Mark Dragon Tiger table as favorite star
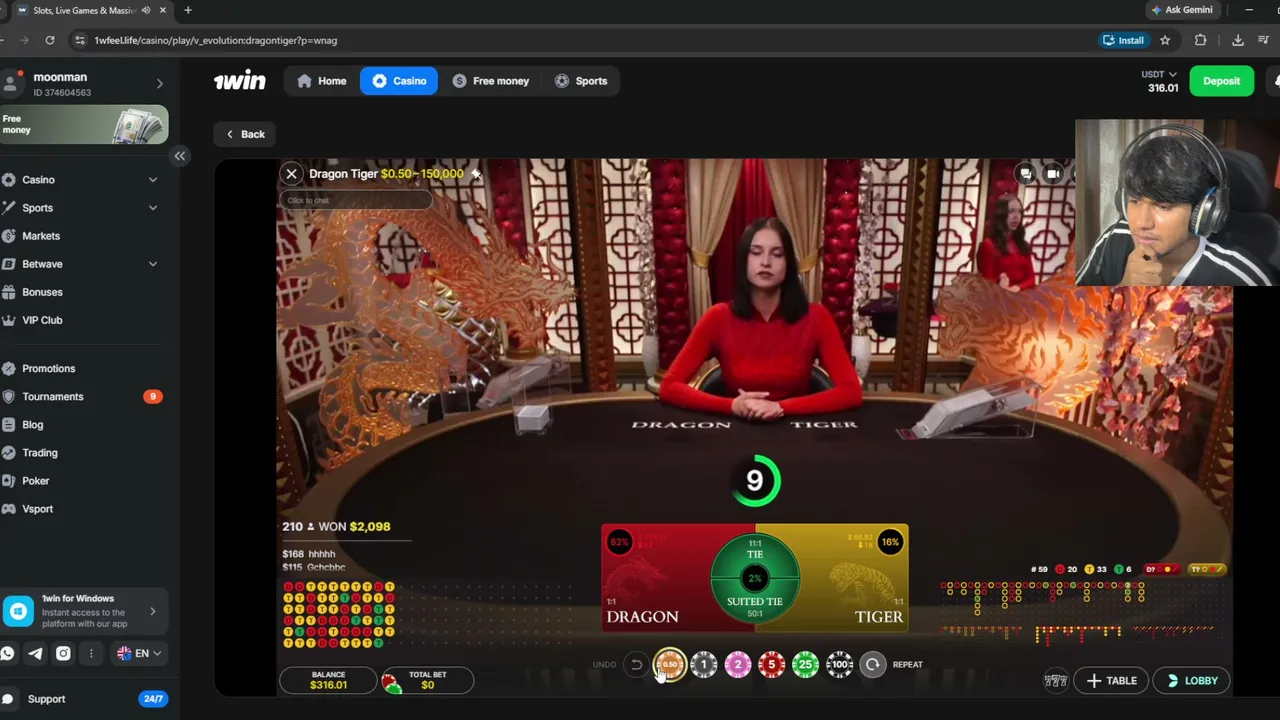 pyautogui.click(x=476, y=174)
